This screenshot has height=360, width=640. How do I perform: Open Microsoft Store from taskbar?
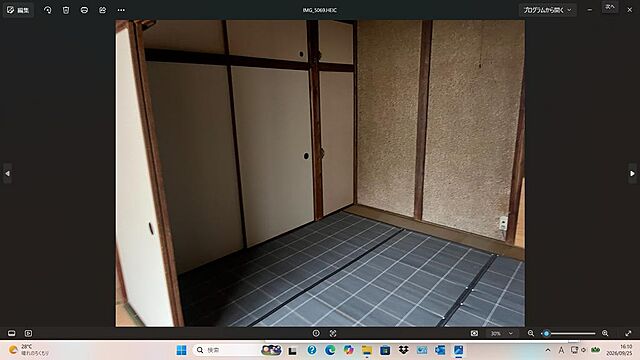tap(385, 350)
